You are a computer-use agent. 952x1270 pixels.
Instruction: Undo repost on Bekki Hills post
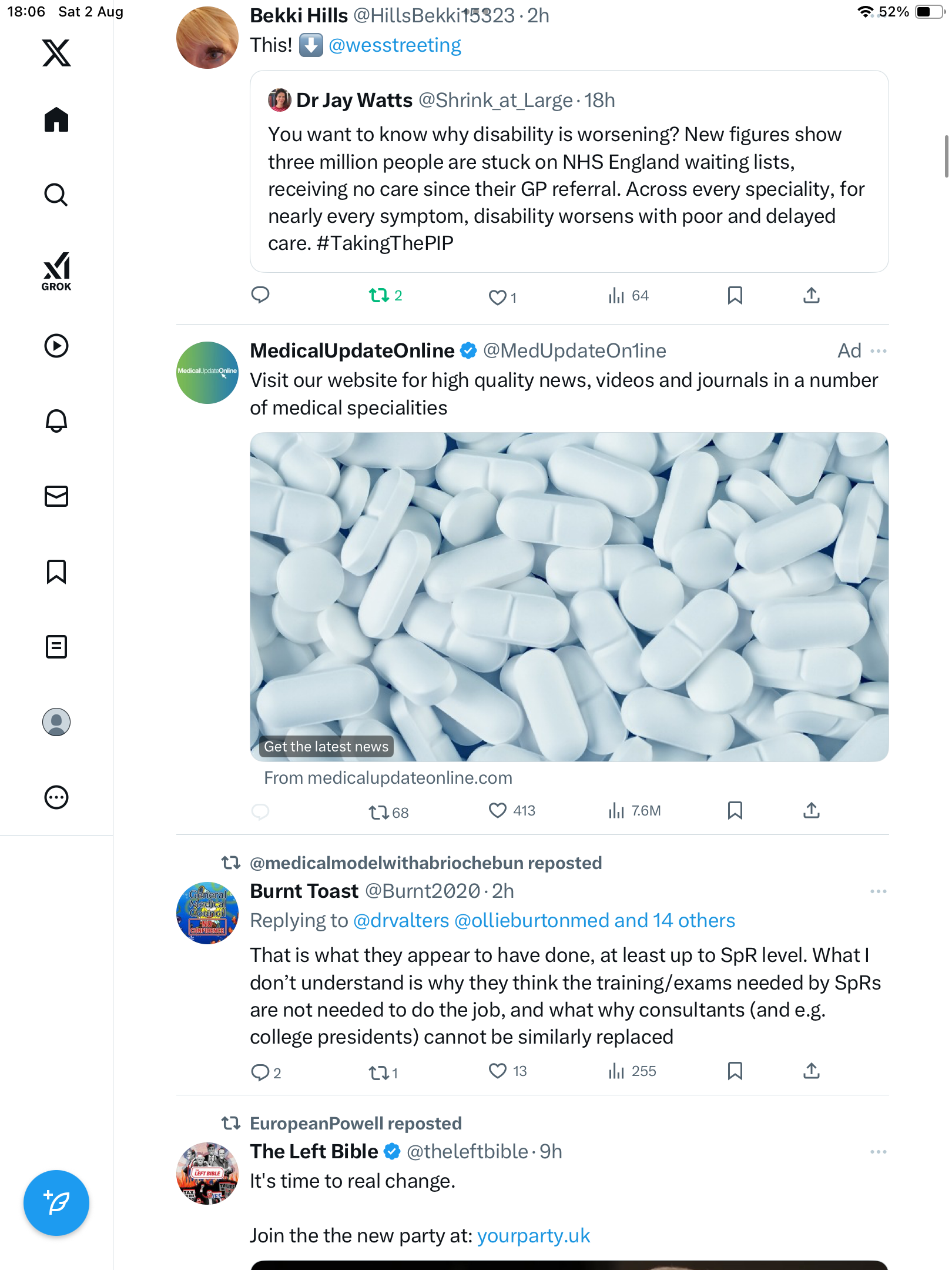point(379,295)
